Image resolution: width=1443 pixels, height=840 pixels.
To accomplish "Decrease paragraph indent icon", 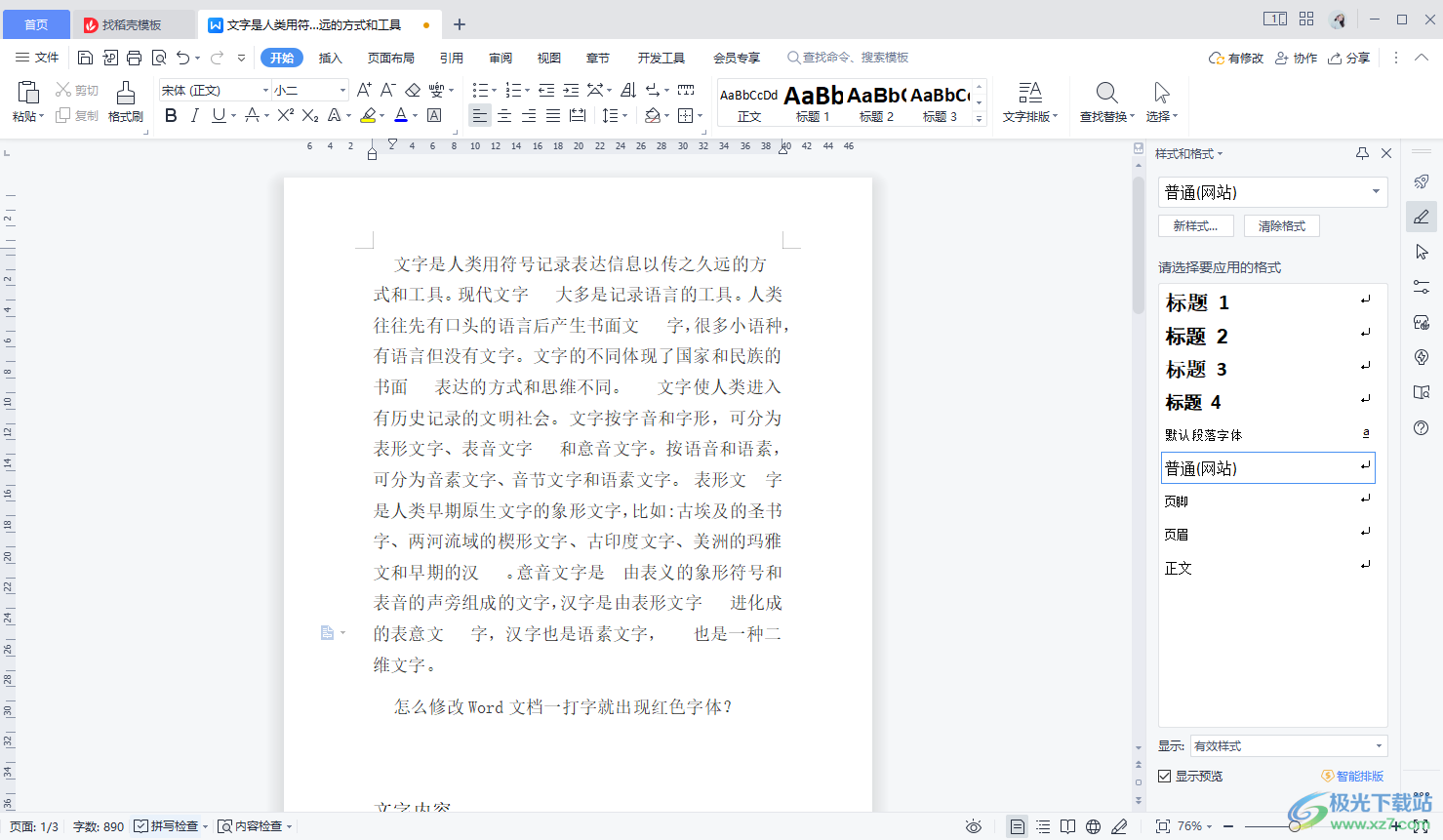I will pyautogui.click(x=546, y=90).
